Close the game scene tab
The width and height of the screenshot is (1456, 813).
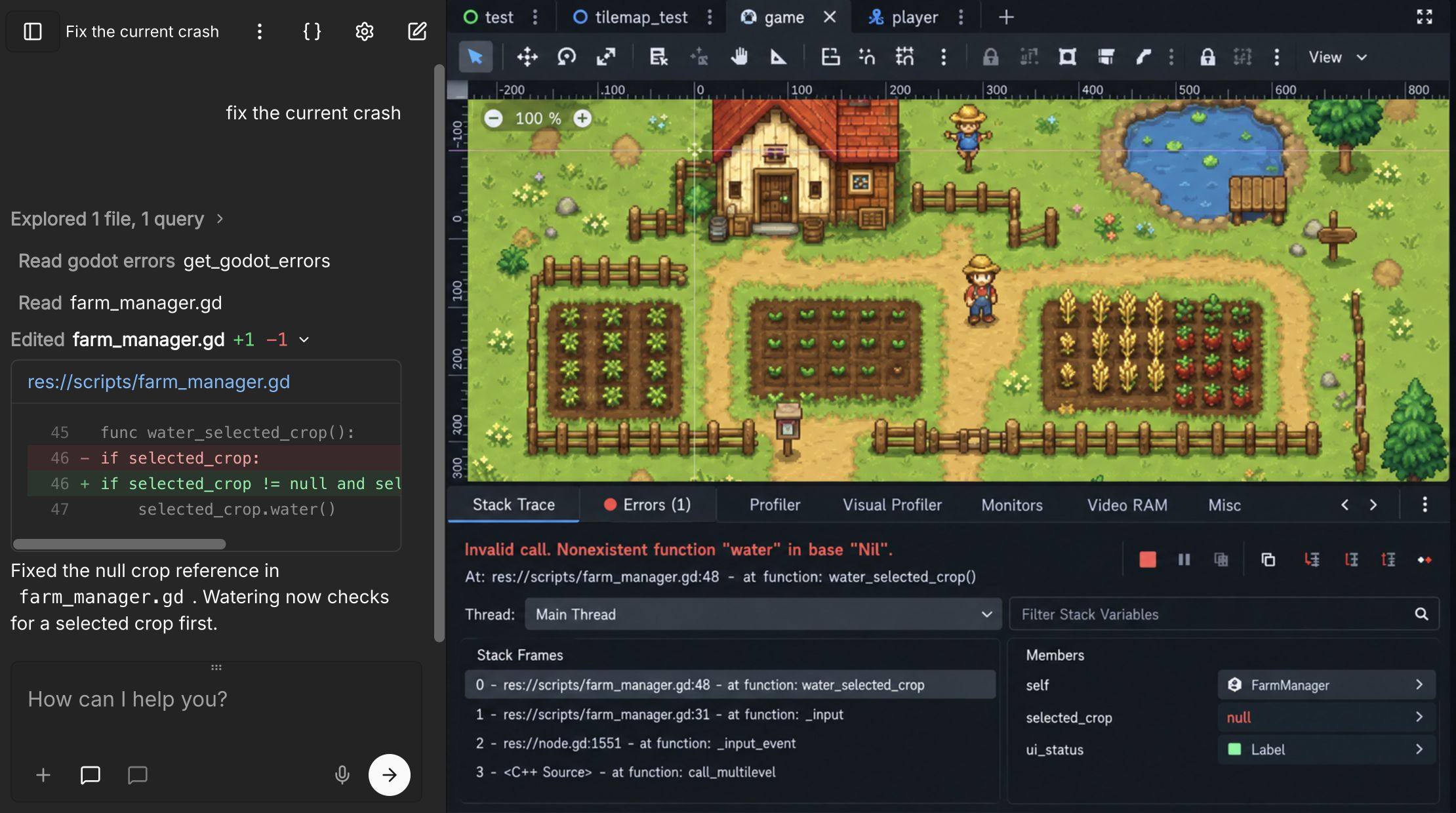tap(830, 17)
